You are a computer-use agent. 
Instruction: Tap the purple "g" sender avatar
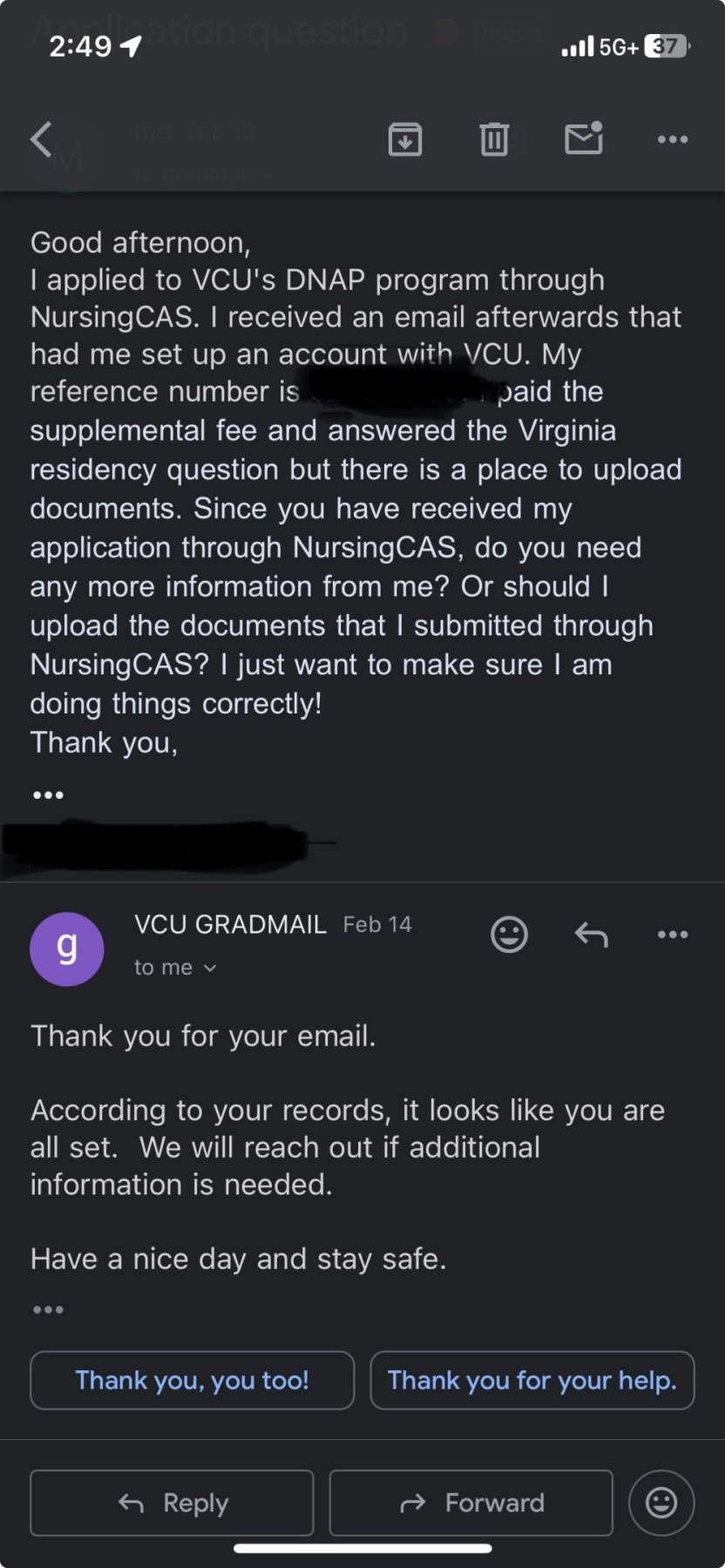(67, 949)
